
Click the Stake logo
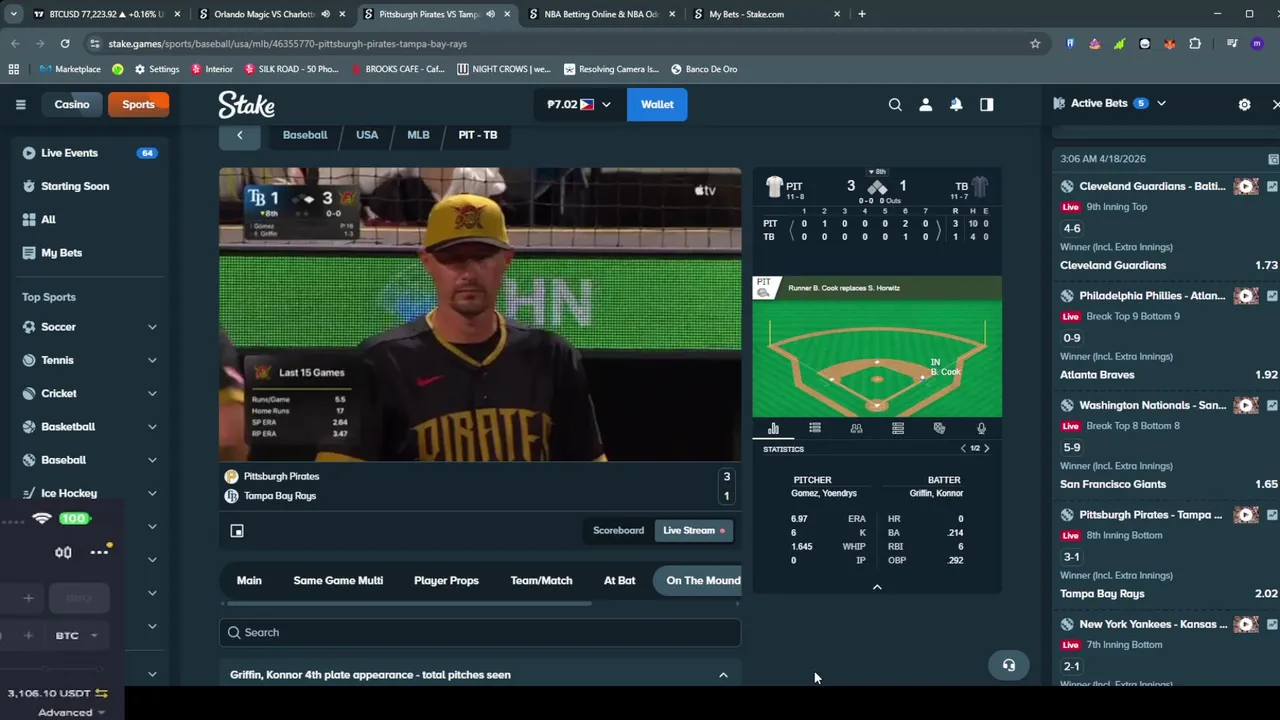(x=246, y=104)
